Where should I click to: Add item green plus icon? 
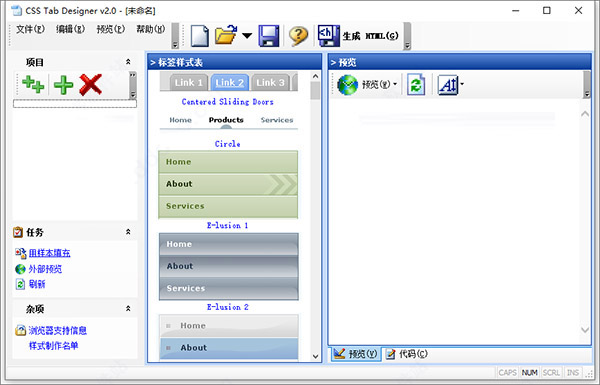[64, 85]
